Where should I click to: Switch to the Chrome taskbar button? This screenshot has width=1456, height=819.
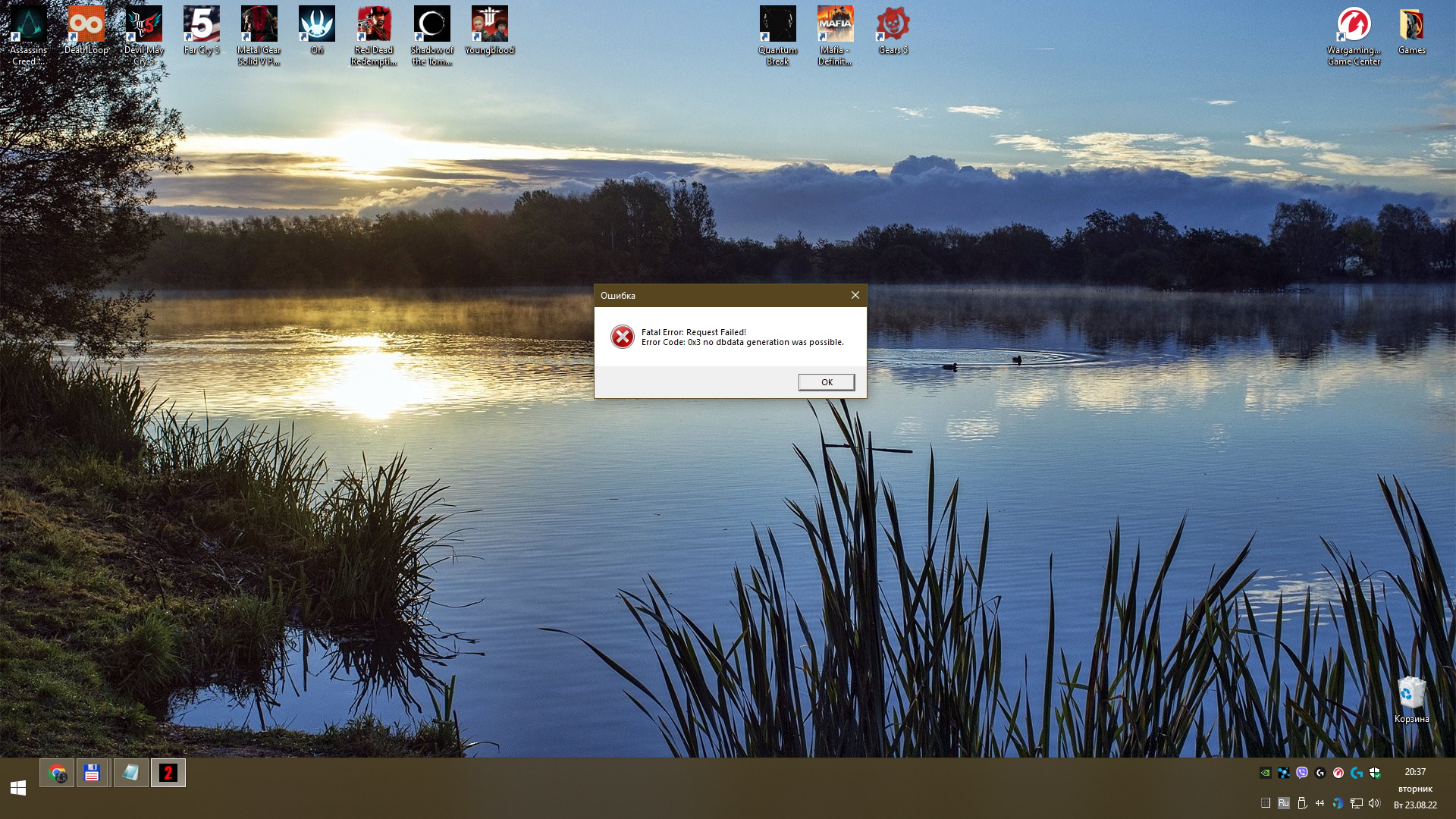pyautogui.click(x=57, y=773)
